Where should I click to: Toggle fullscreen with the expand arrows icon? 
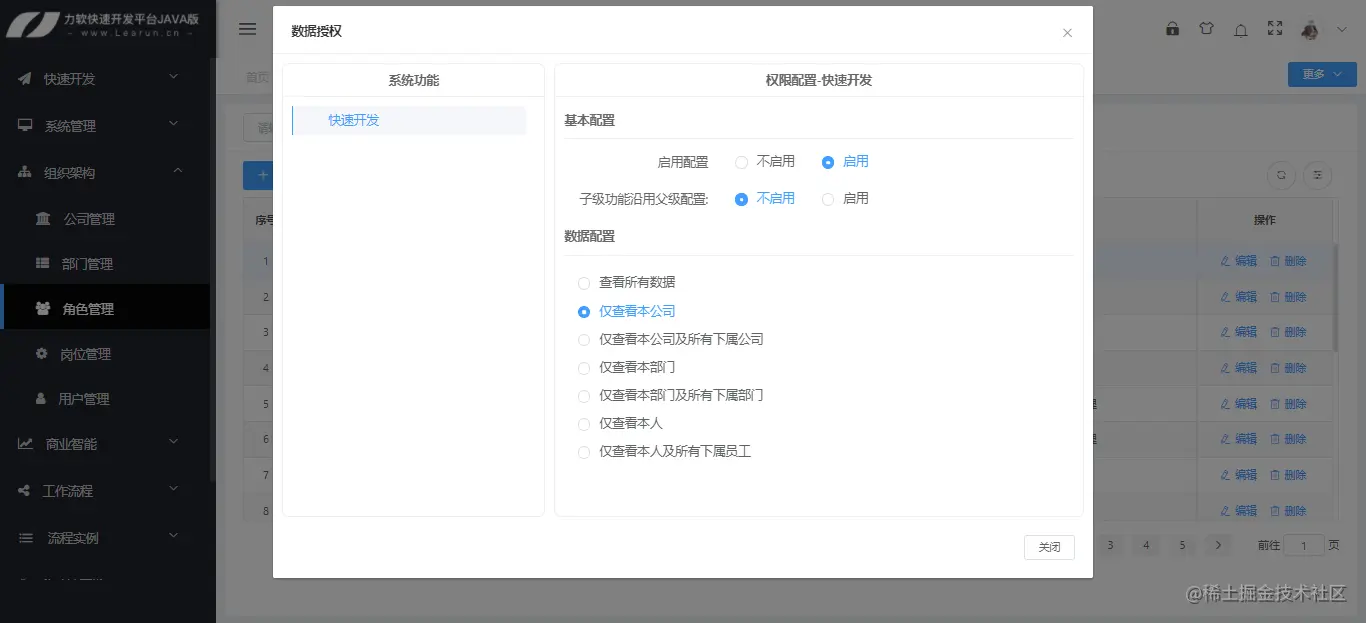(1274, 28)
